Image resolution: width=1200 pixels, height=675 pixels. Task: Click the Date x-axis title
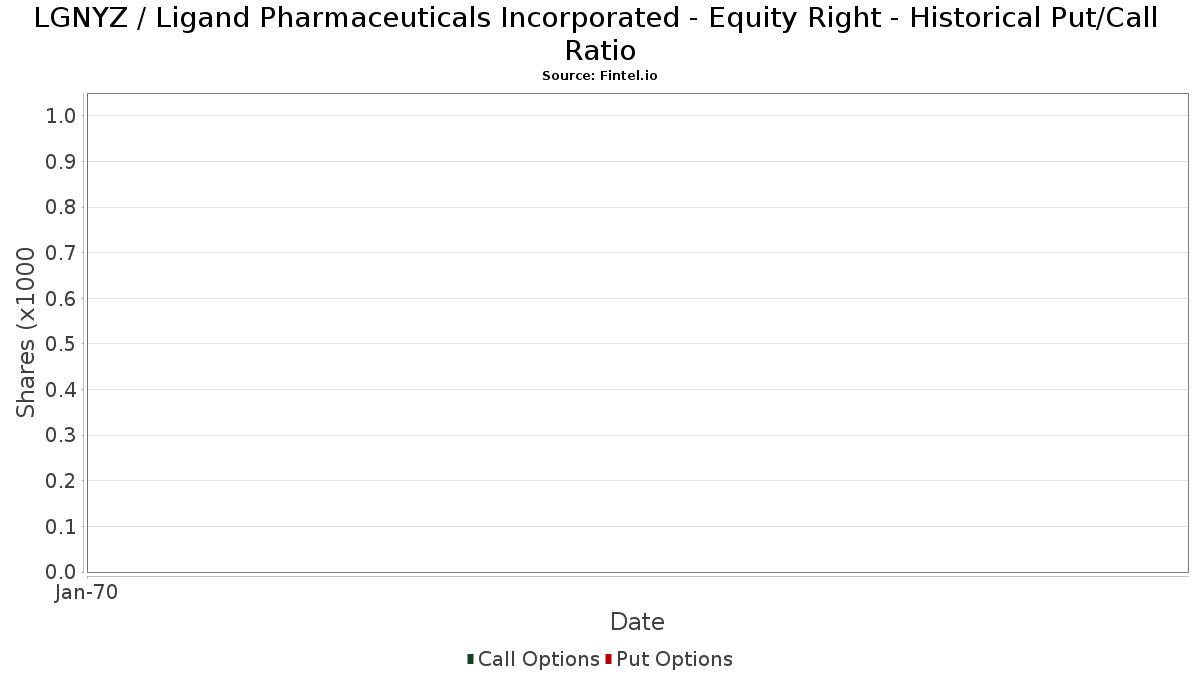(x=637, y=622)
